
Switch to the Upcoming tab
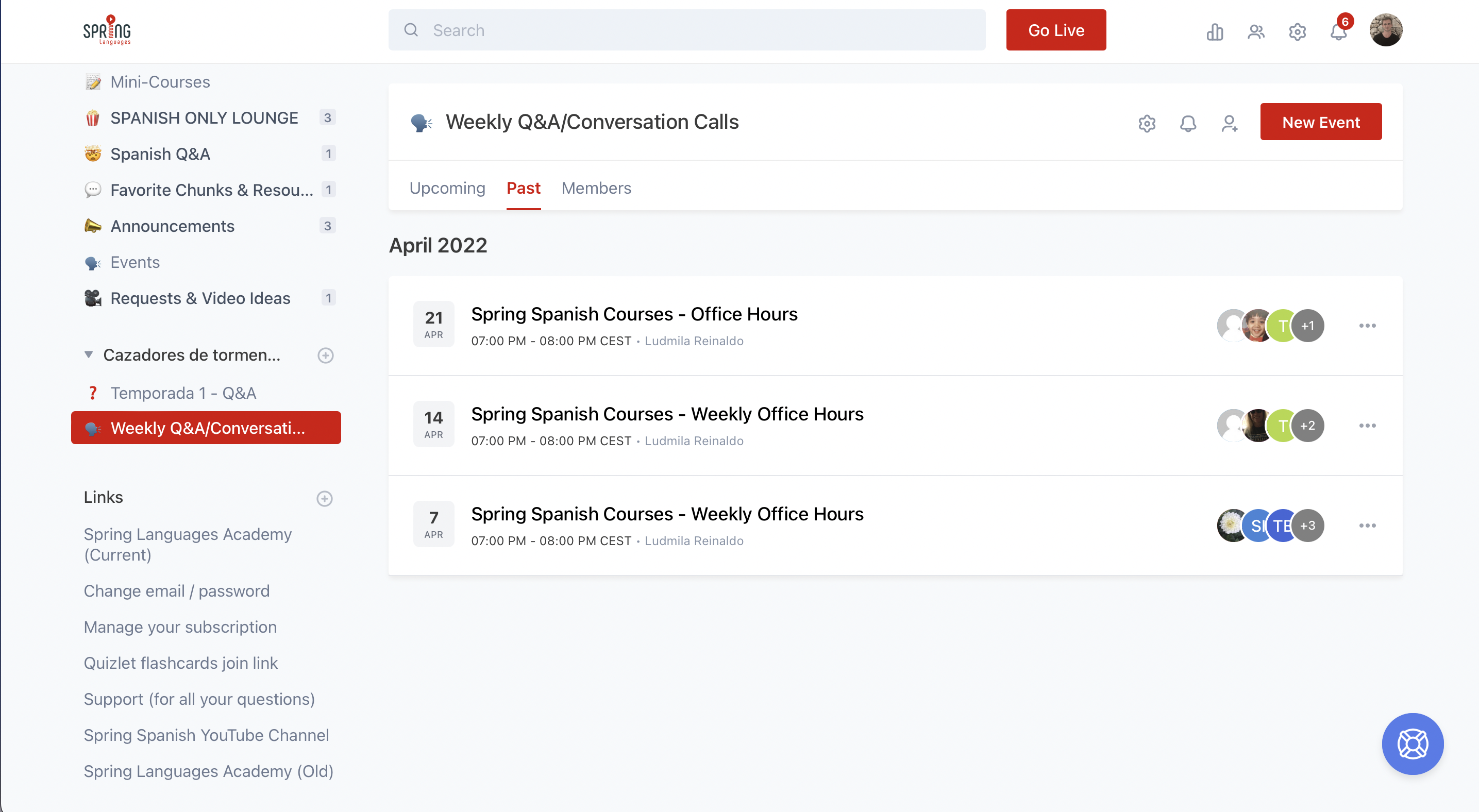[447, 188]
